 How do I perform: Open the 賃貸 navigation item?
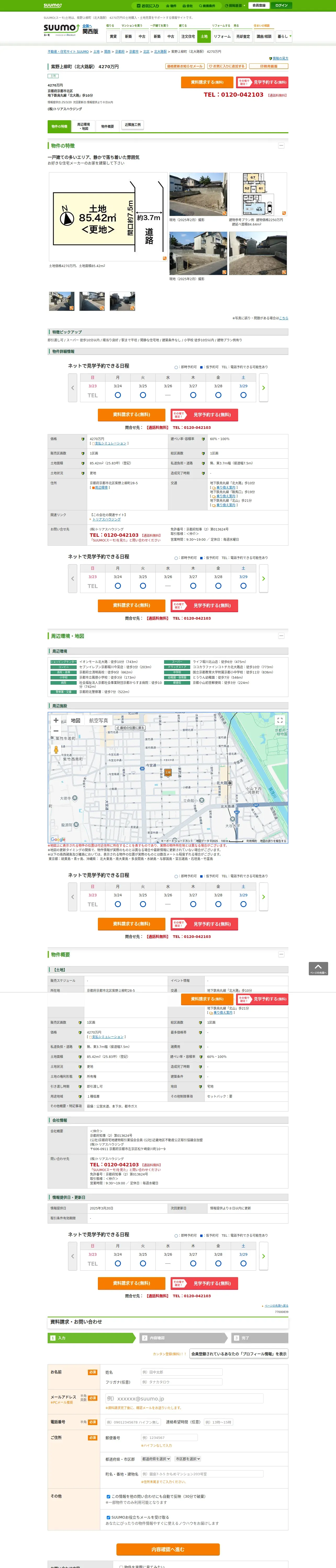coord(113,37)
